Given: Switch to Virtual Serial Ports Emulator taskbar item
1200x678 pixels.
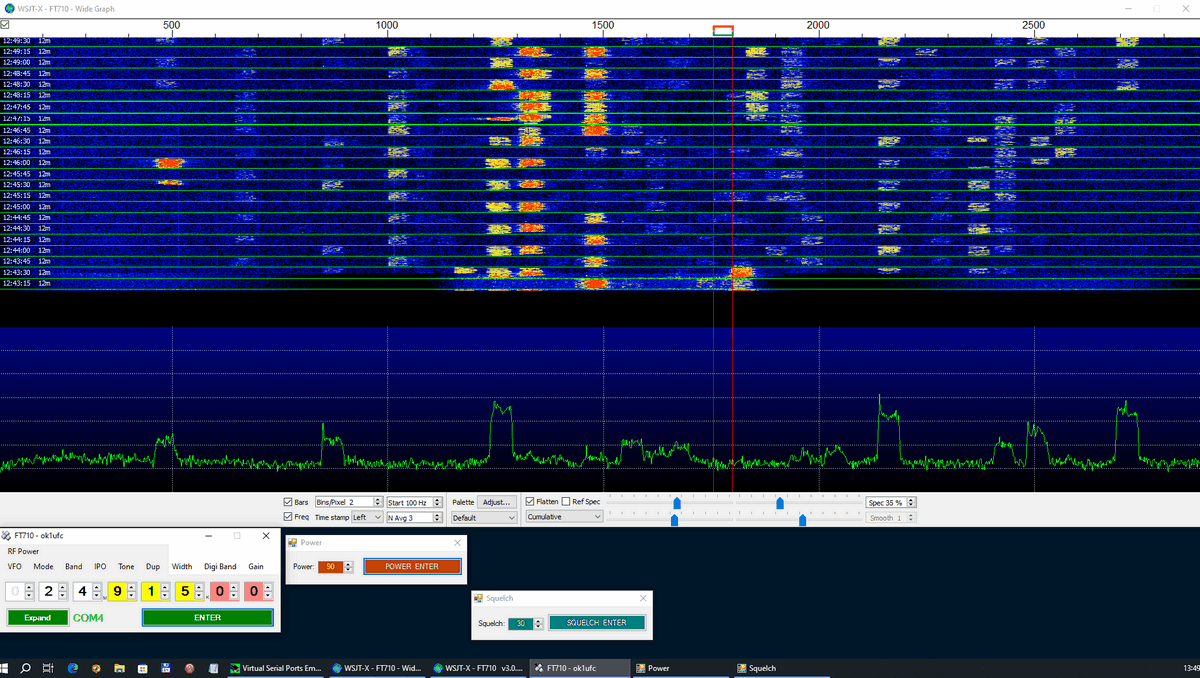Looking at the screenshot, I should (275, 668).
